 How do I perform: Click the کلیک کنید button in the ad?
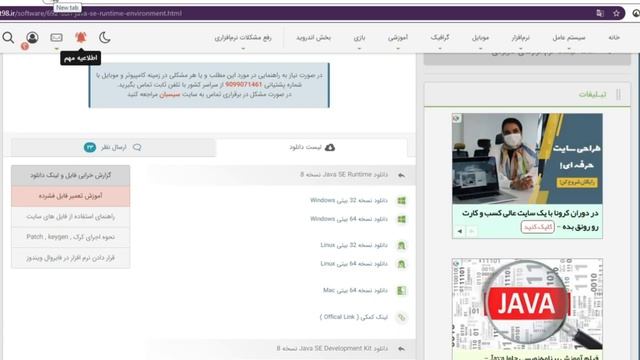[x=538, y=227]
